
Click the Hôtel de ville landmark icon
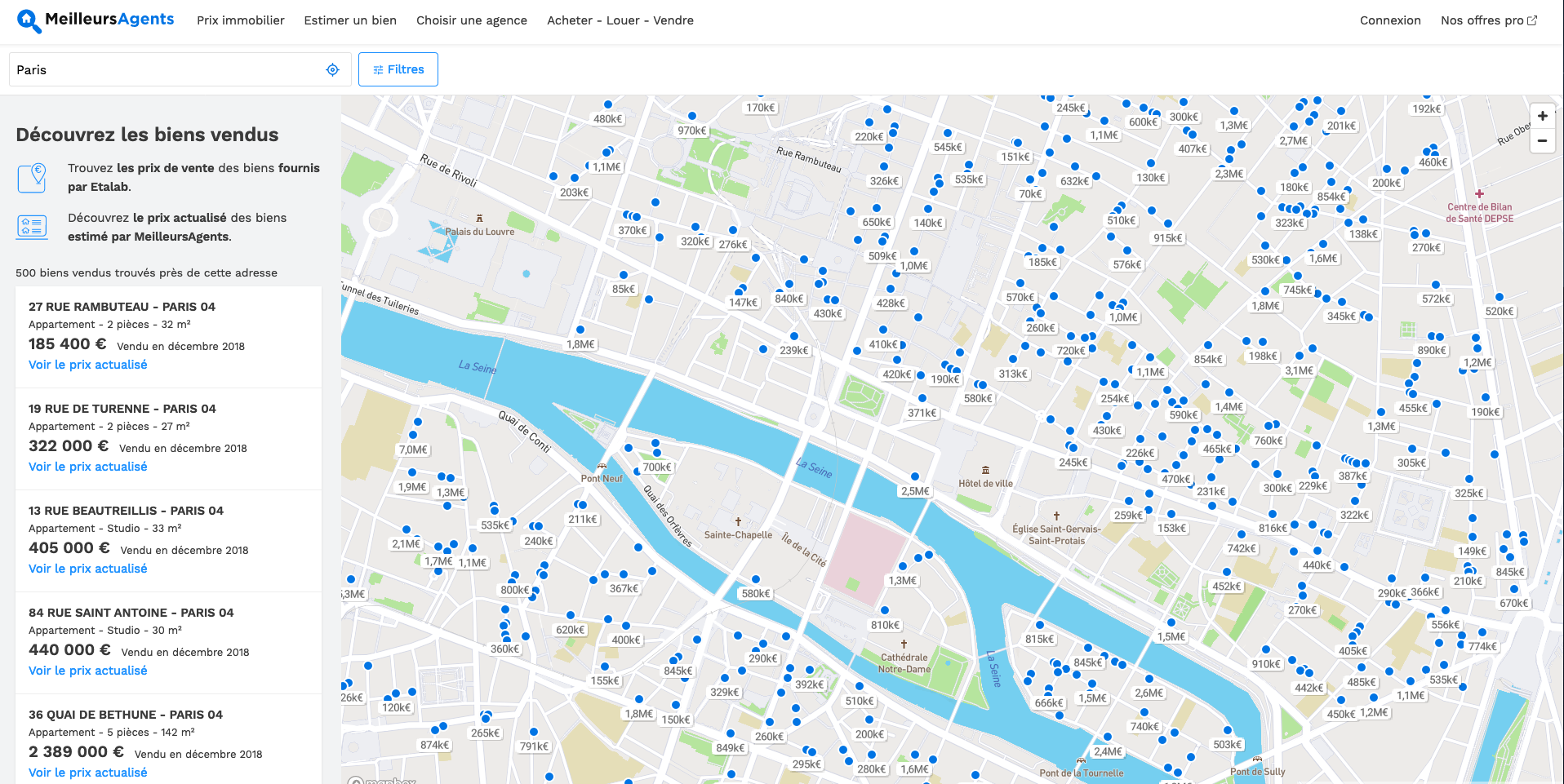coord(986,470)
